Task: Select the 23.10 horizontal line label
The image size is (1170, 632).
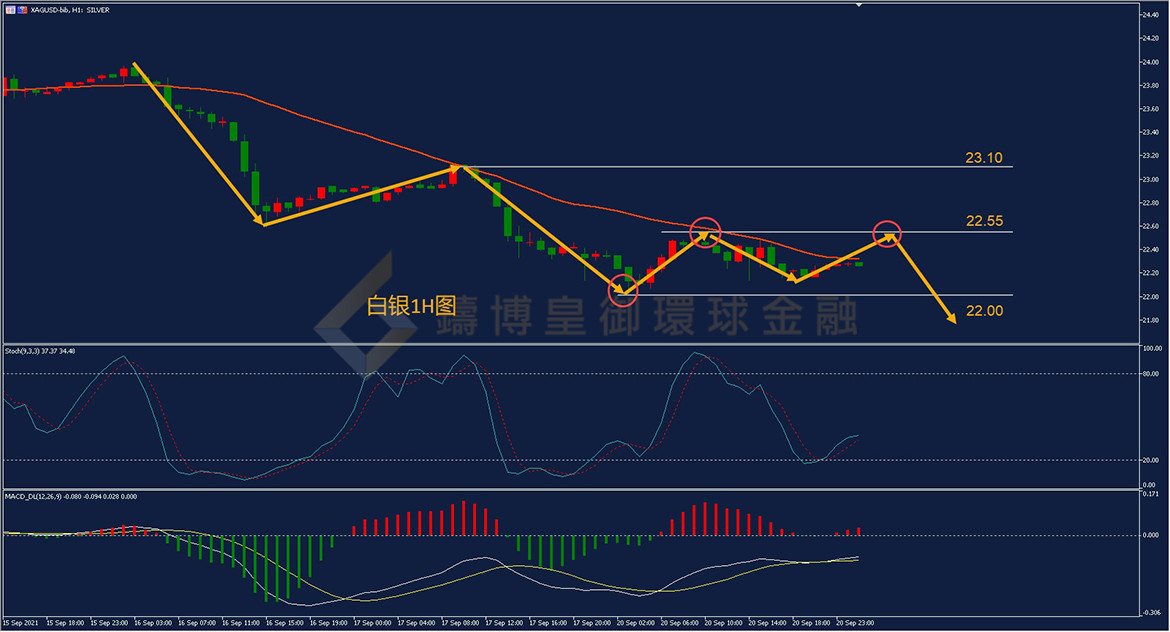Action: point(983,158)
